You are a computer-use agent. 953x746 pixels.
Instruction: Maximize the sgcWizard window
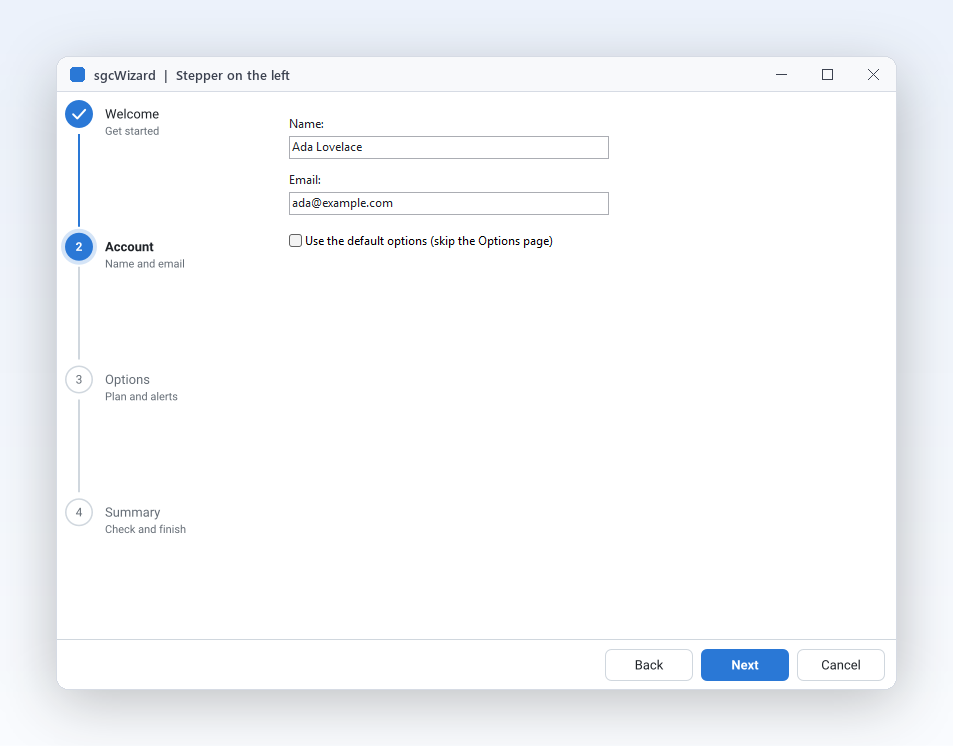827,75
